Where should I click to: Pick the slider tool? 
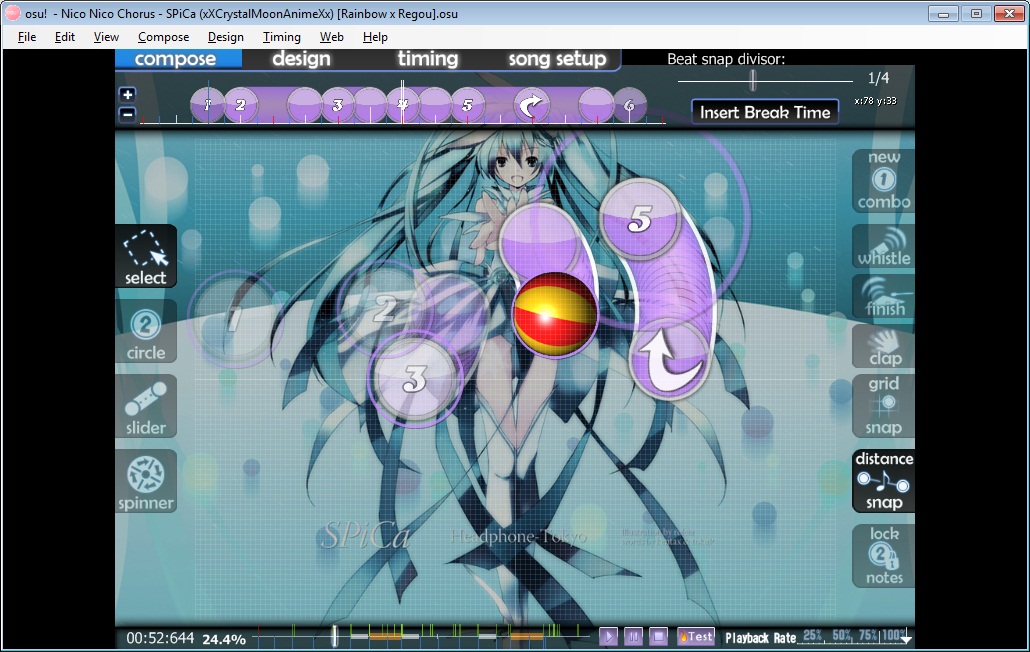point(146,407)
